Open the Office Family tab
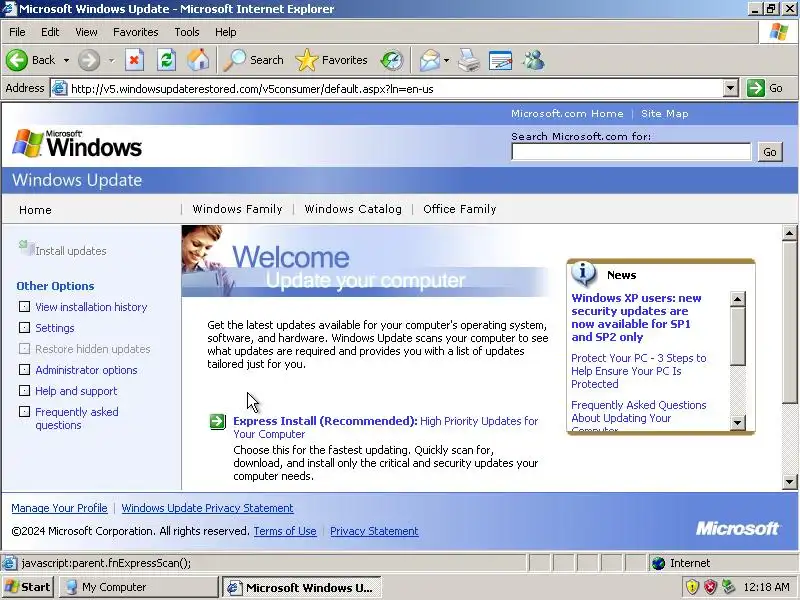This screenshot has height=600, width=800. tap(460, 209)
